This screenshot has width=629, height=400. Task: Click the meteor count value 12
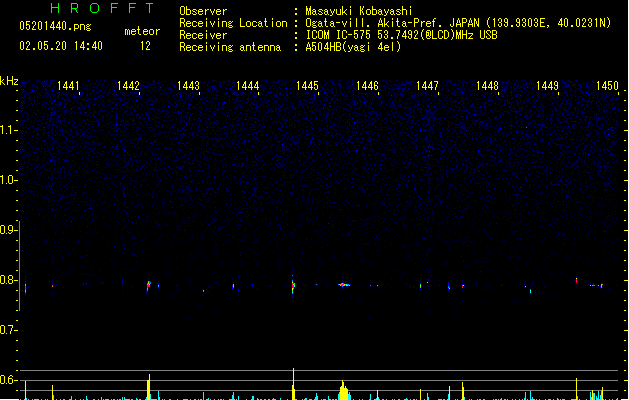[x=145, y=46]
